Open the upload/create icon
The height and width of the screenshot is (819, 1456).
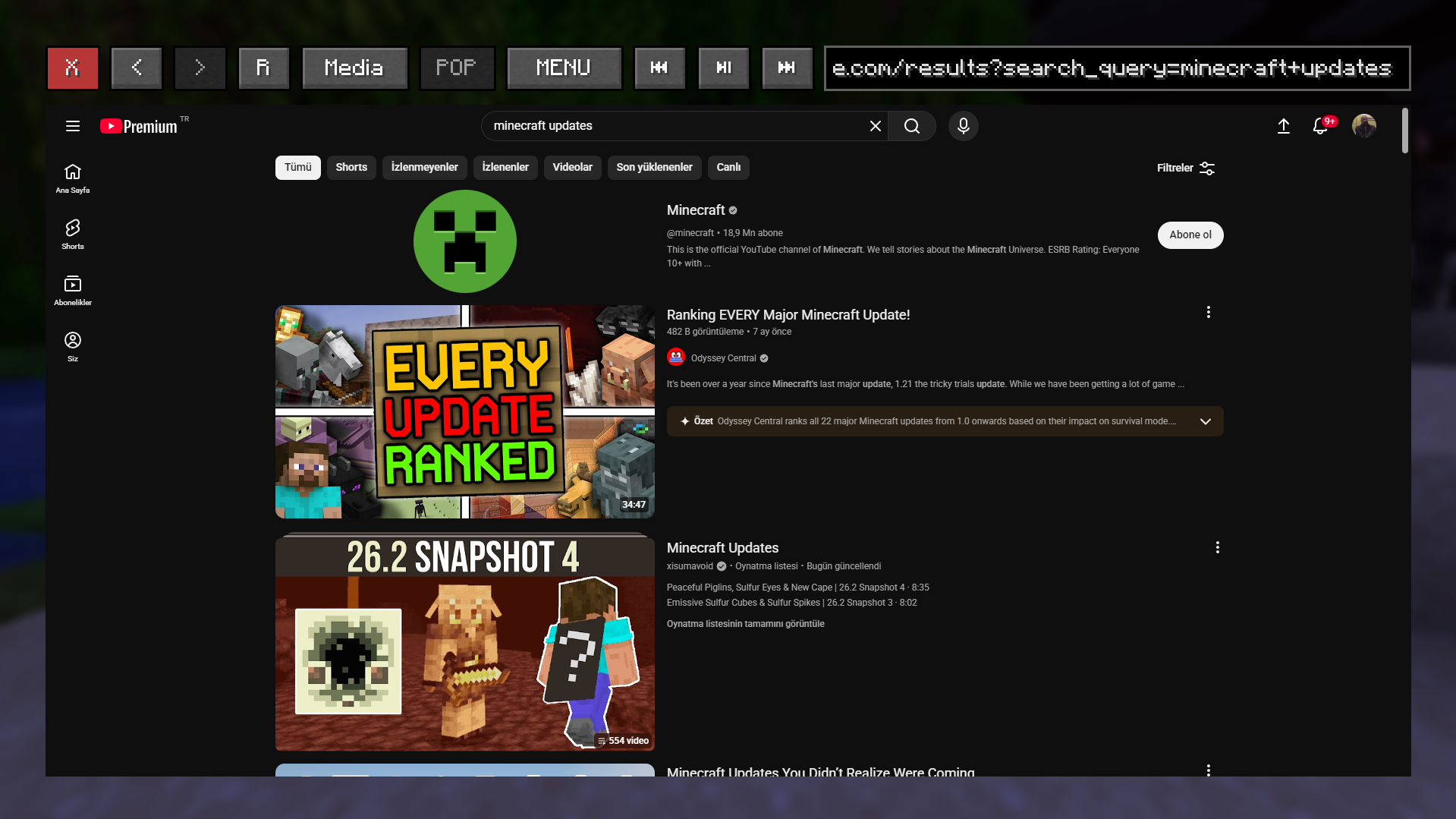point(1284,126)
